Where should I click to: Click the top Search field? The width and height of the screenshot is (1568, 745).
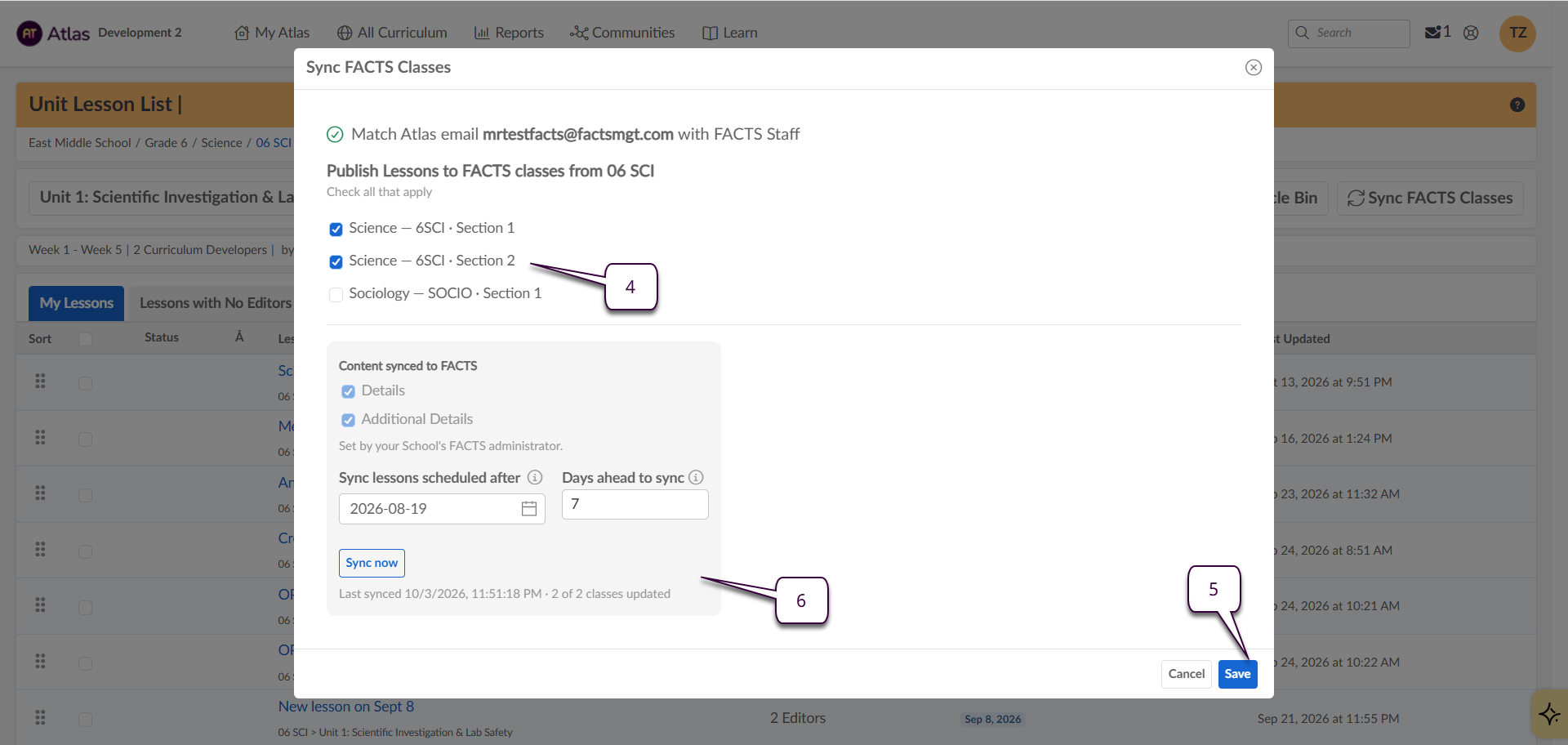(x=1348, y=33)
